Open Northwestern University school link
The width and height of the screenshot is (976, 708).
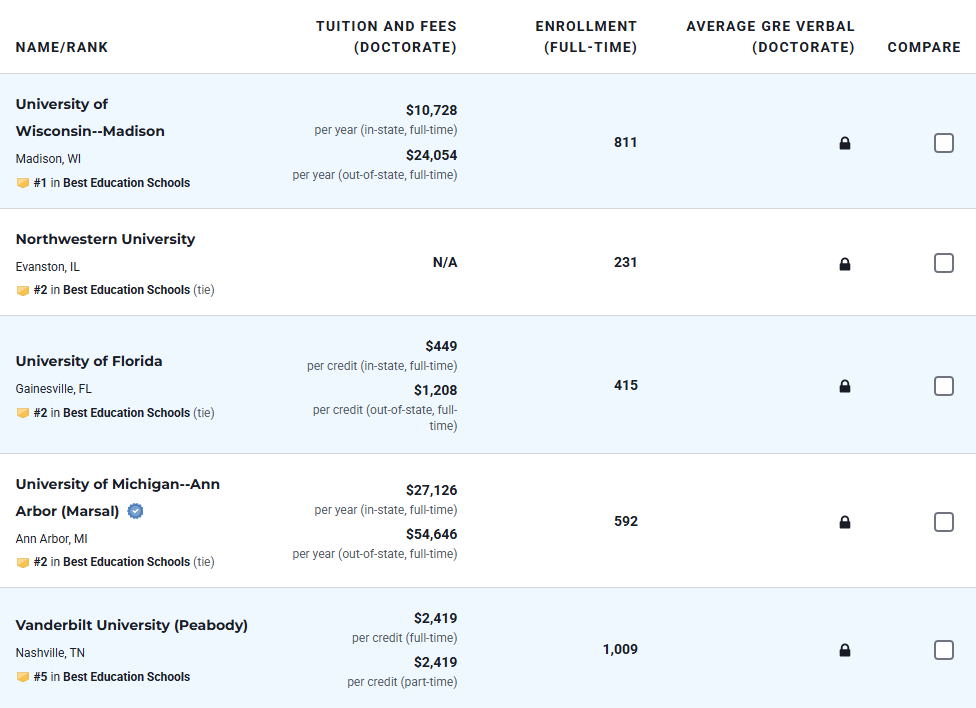pyautogui.click(x=105, y=239)
